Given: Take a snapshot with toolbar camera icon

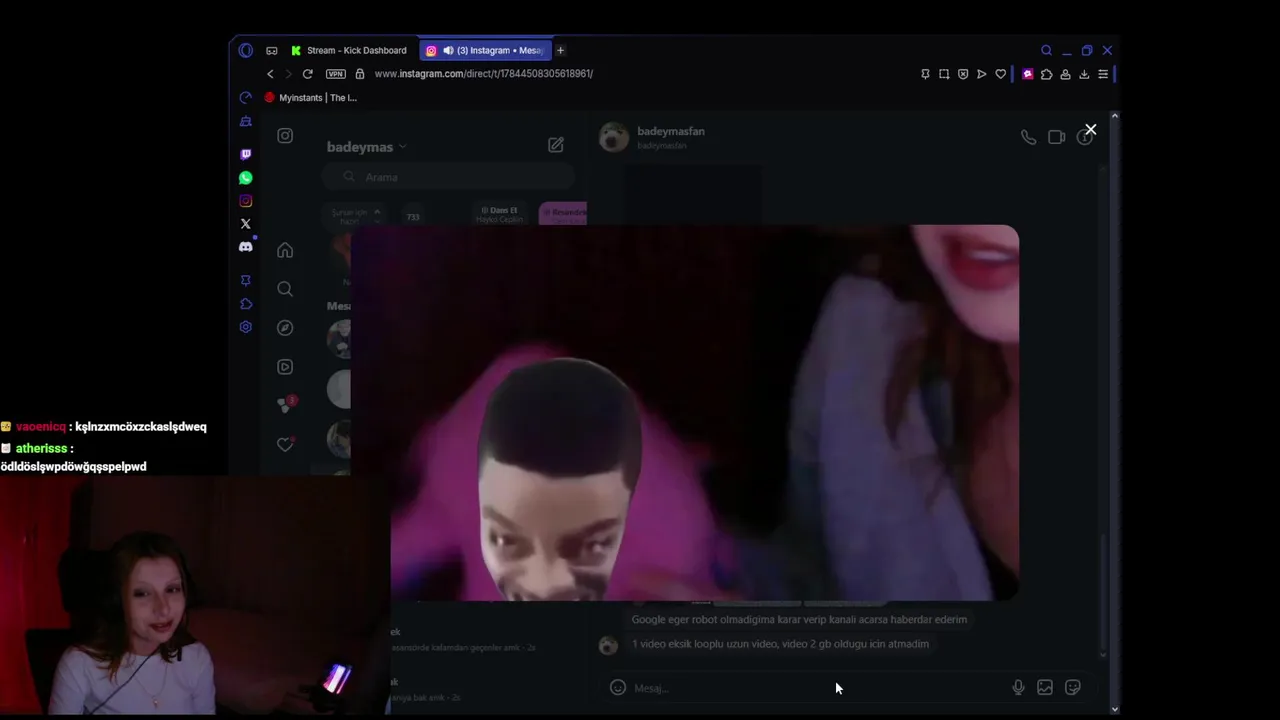Looking at the screenshot, I should coord(944,74).
